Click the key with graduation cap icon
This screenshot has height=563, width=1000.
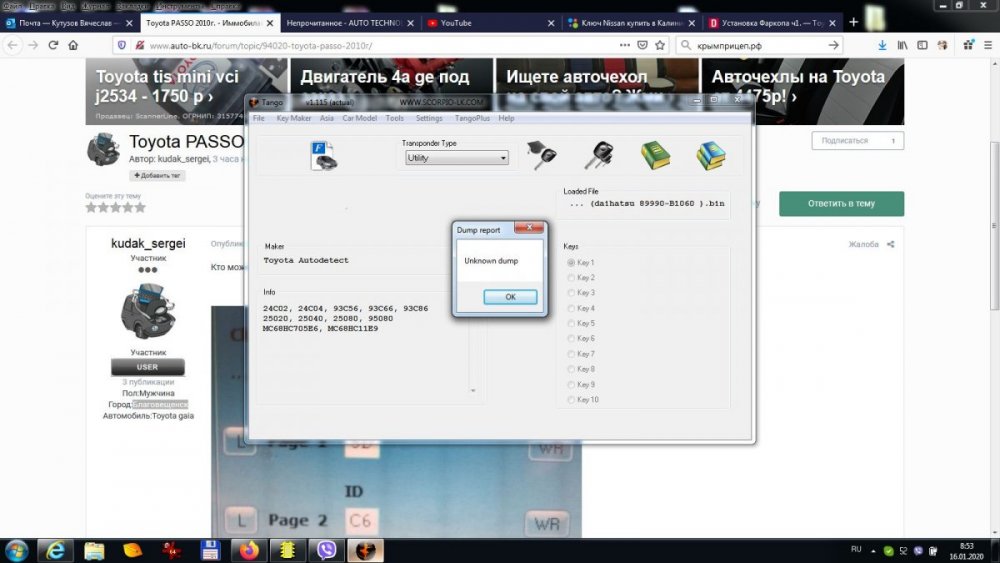coord(541,155)
